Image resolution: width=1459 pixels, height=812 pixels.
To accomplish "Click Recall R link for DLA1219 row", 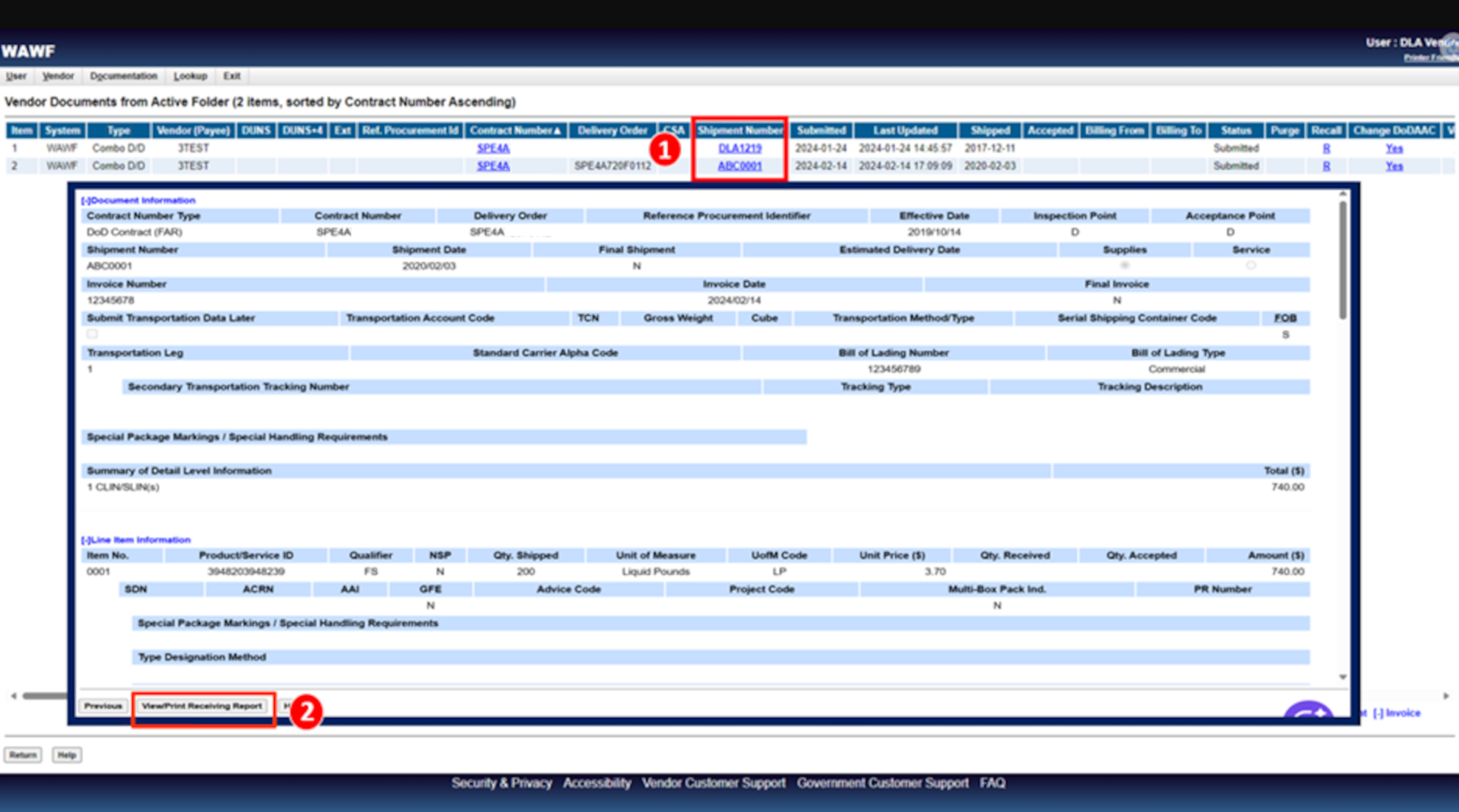I will pos(1326,148).
